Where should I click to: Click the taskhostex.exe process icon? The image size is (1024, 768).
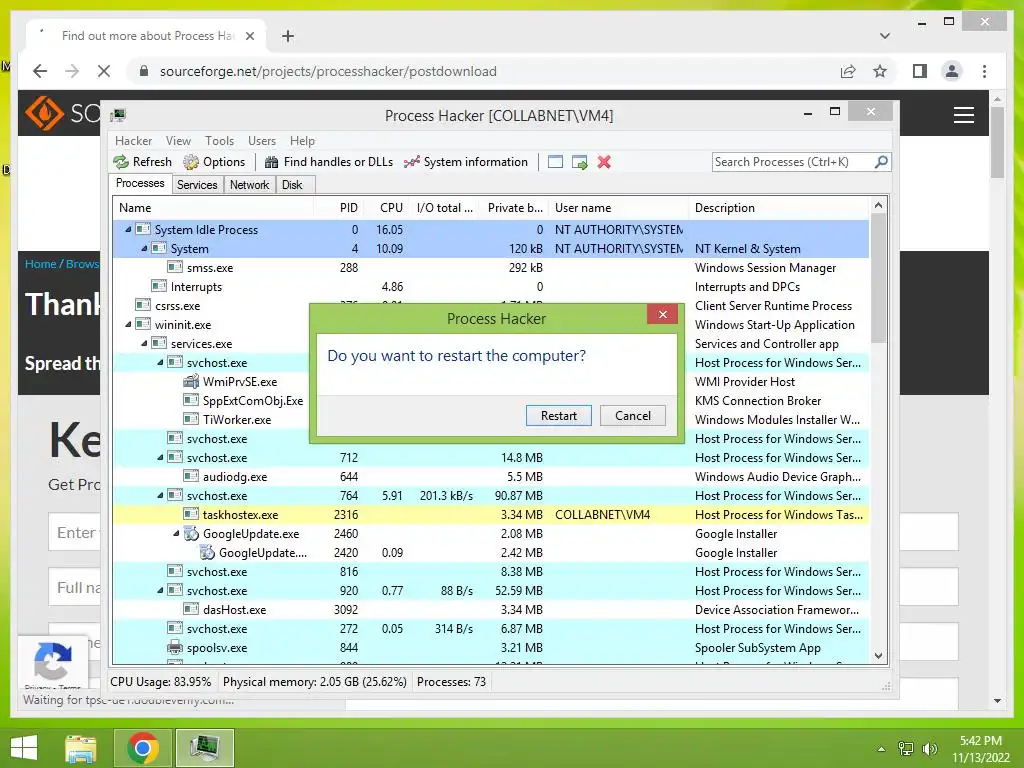point(191,515)
